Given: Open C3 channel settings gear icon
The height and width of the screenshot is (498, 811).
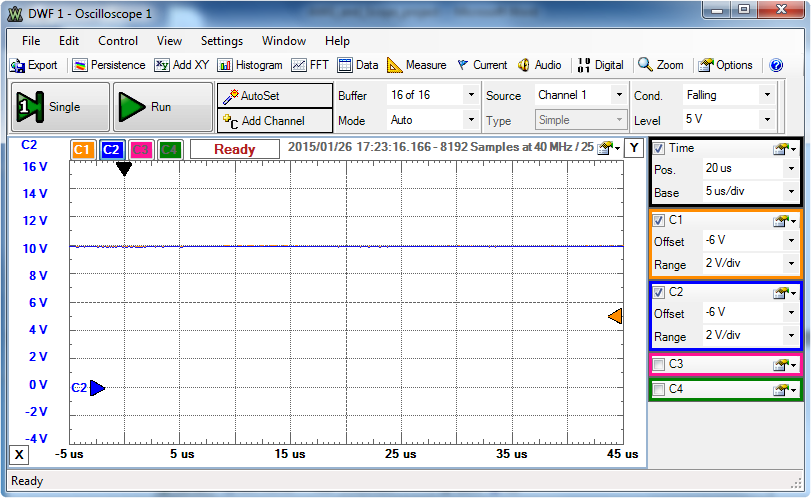Looking at the screenshot, I should pyautogui.click(x=784, y=365).
